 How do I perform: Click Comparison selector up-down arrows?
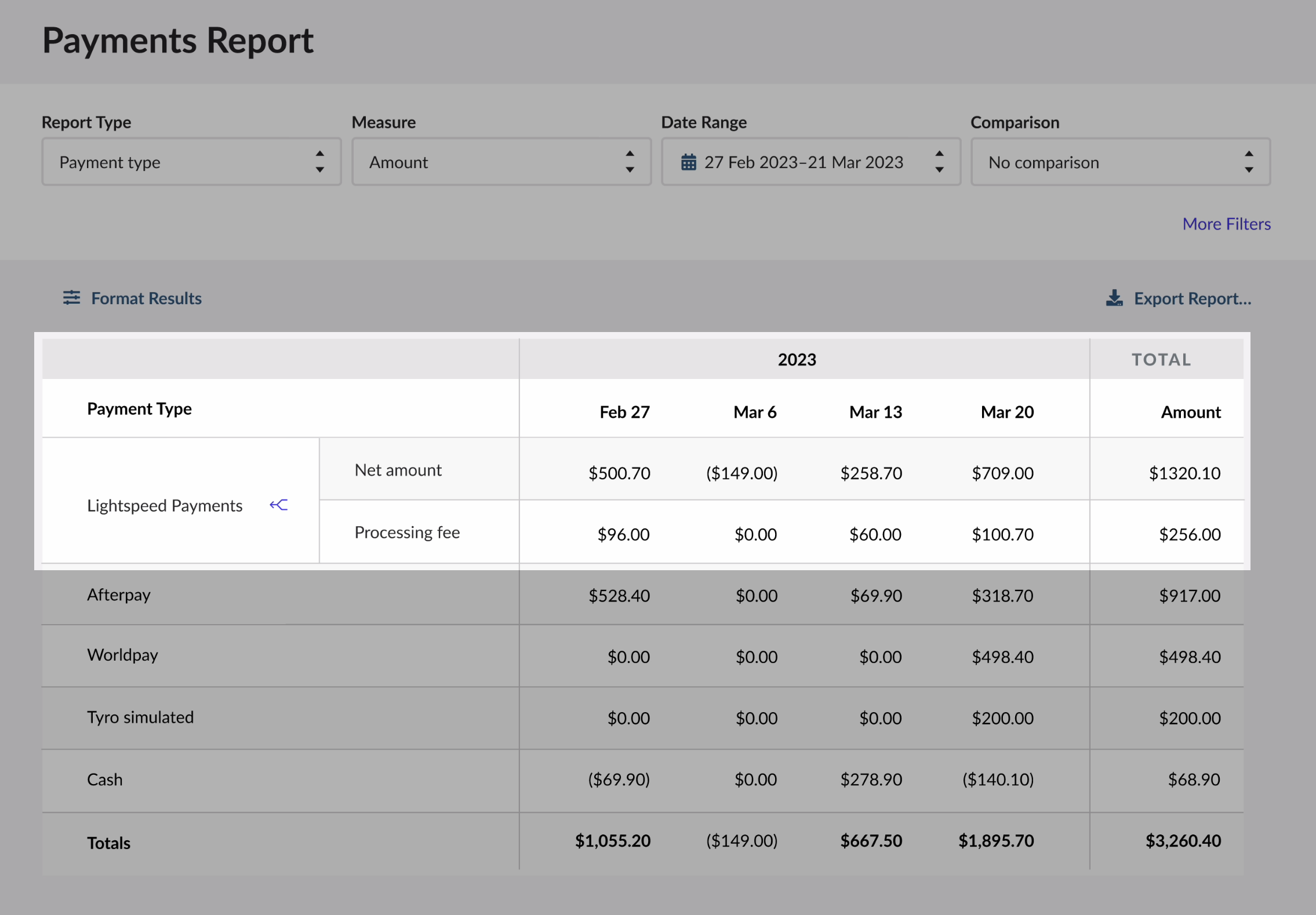[x=1249, y=162]
